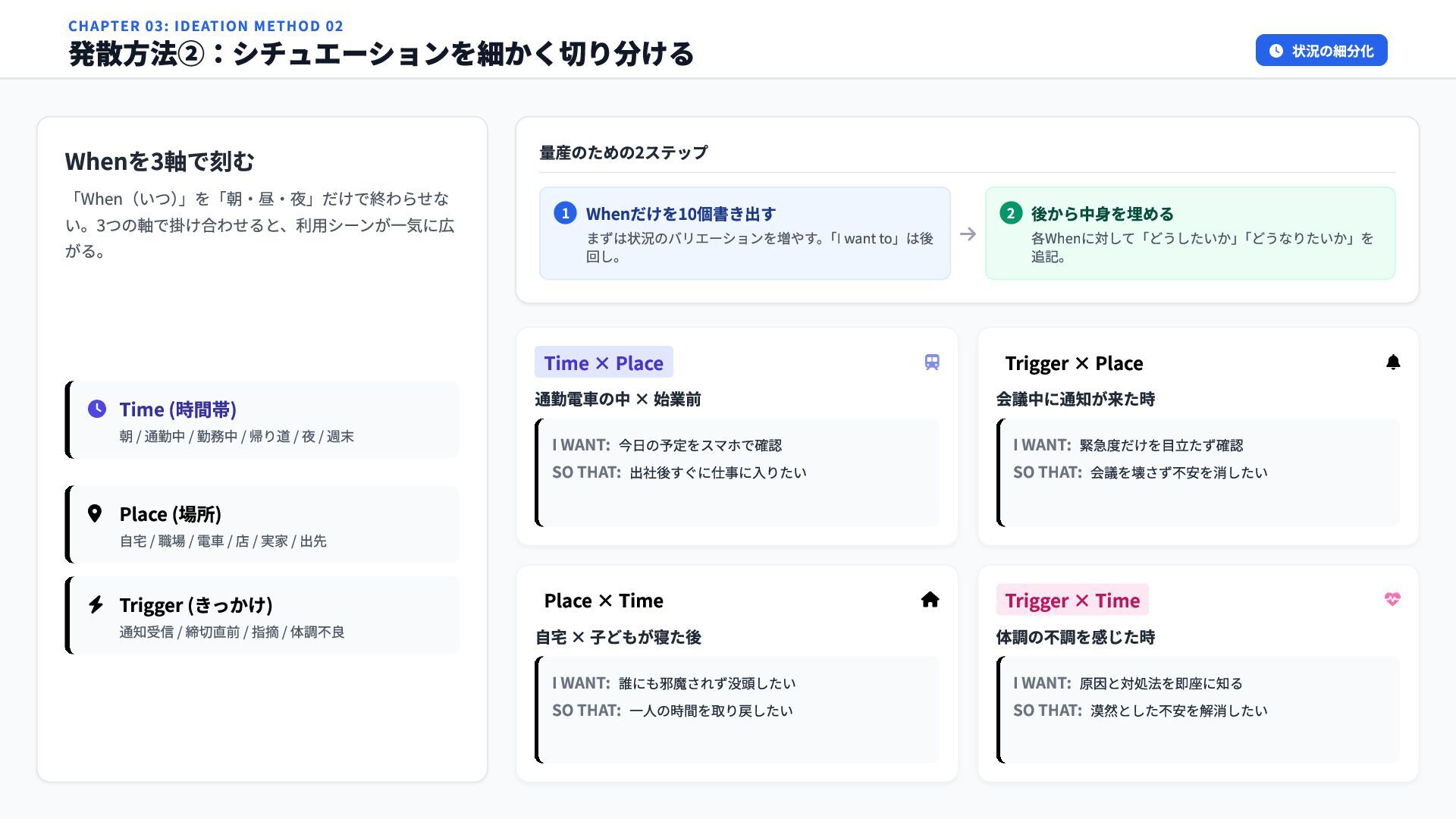This screenshot has height=819, width=1456.
Task: Click the 後から中身を埋める step box
Action: coord(1189,234)
